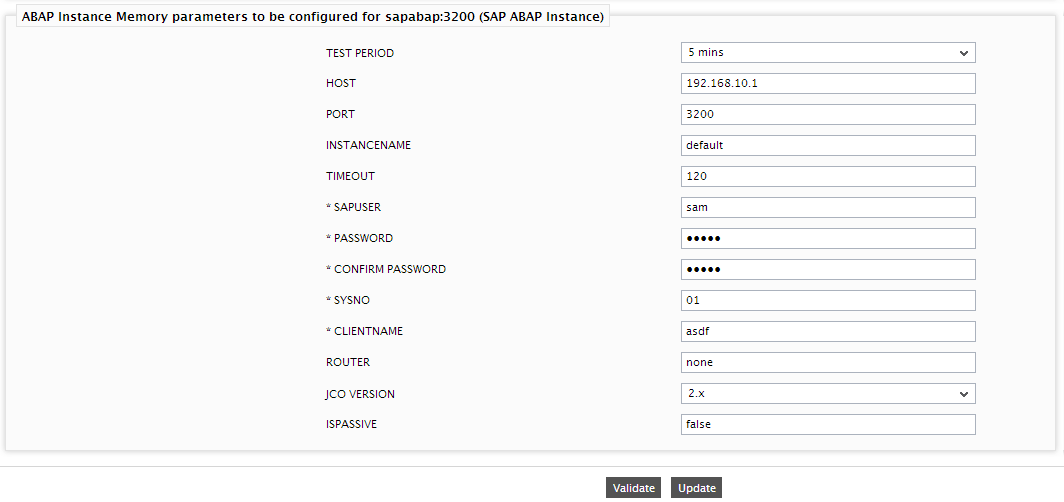Click the ISPASSIVE field showing false
Image resolution: width=1064 pixels, height=502 pixels.
[828, 425]
